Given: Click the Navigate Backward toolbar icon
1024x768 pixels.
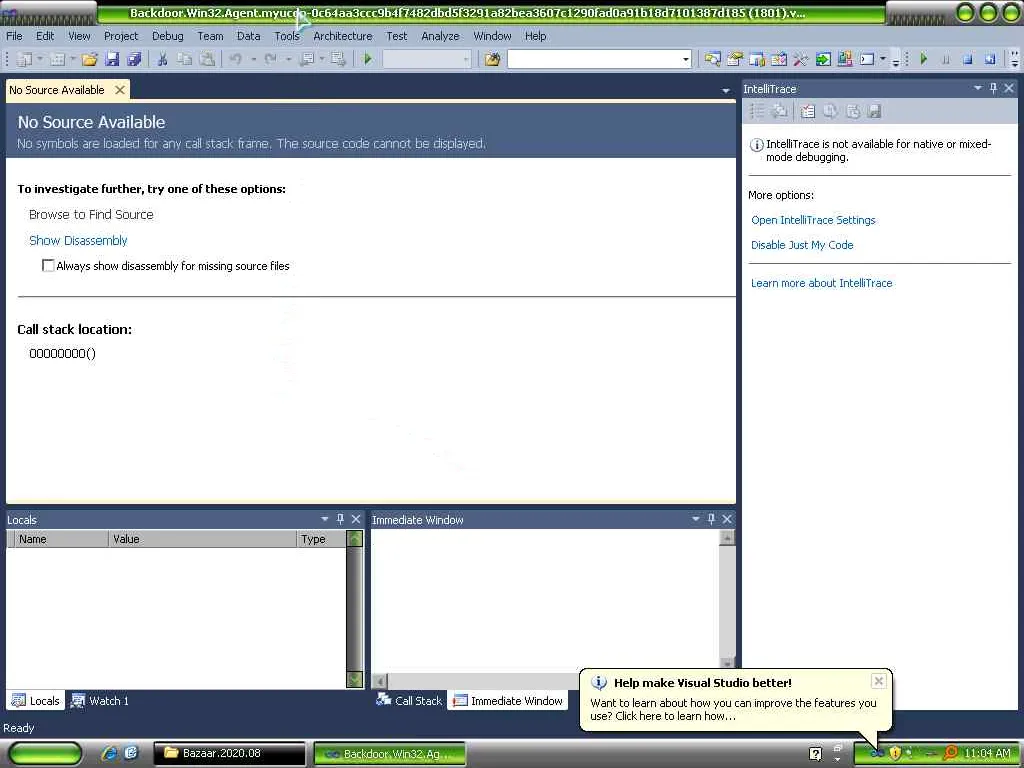Looking at the screenshot, I should [306, 59].
